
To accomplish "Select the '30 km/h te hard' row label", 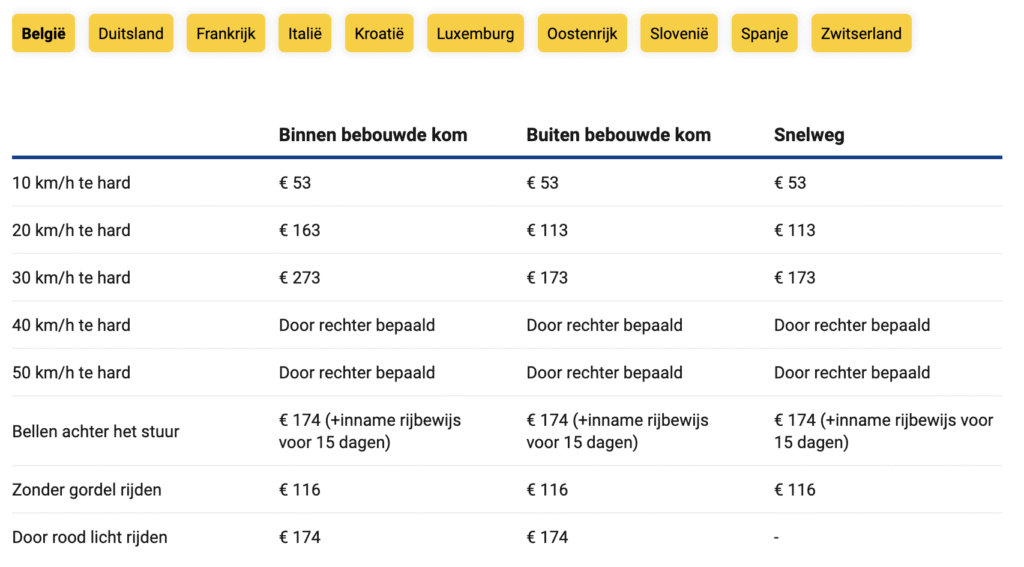I will (71, 278).
